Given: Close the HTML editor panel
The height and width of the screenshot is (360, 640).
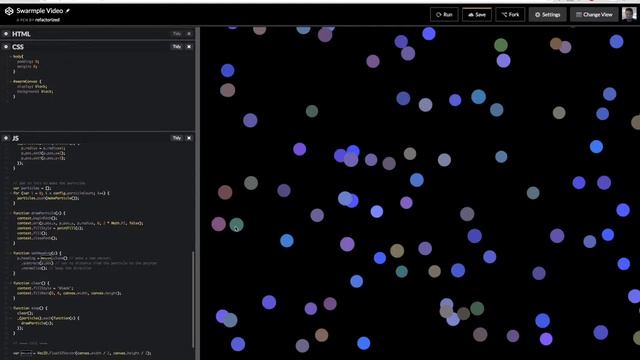Looking at the screenshot, I should (x=189, y=34).
